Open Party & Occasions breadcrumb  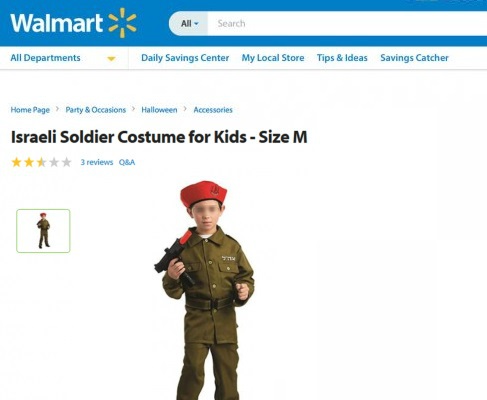[x=96, y=110]
